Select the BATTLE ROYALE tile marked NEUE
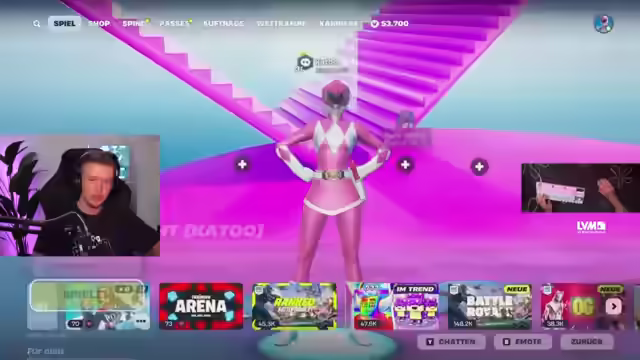 [x=490, y=306]
